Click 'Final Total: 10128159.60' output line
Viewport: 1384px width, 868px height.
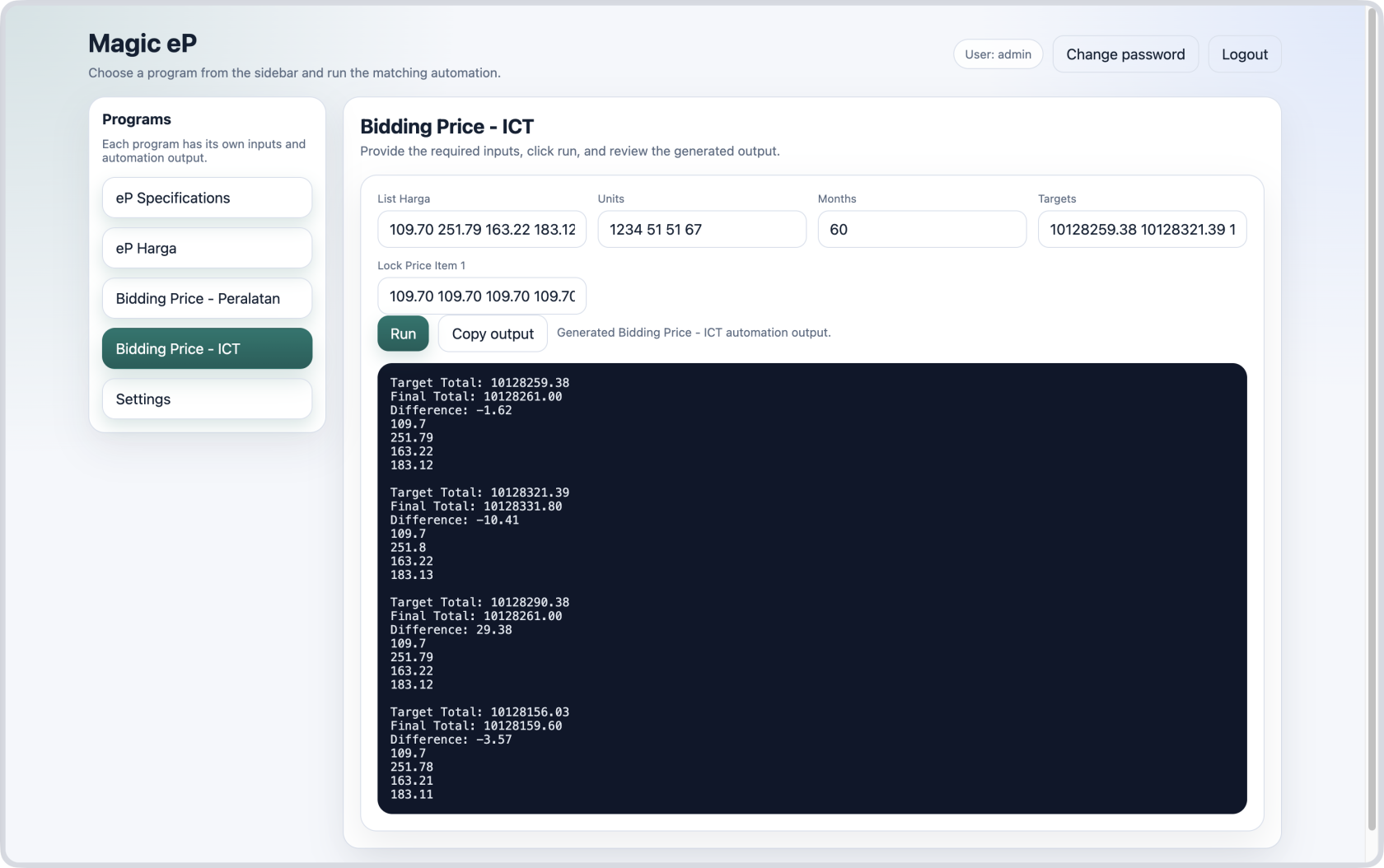pos(476,726)
